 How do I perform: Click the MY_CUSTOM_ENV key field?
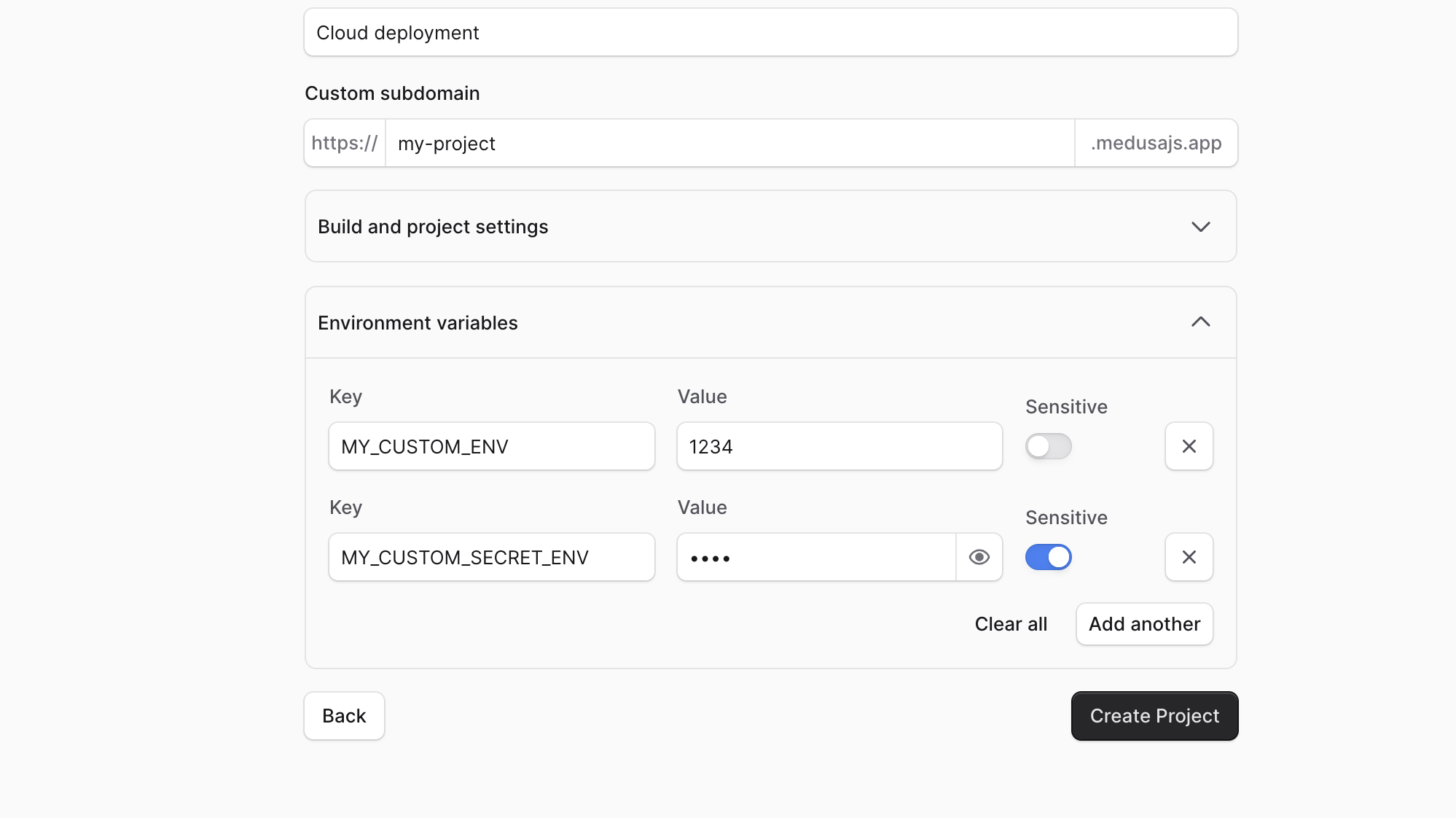point(491,446)
